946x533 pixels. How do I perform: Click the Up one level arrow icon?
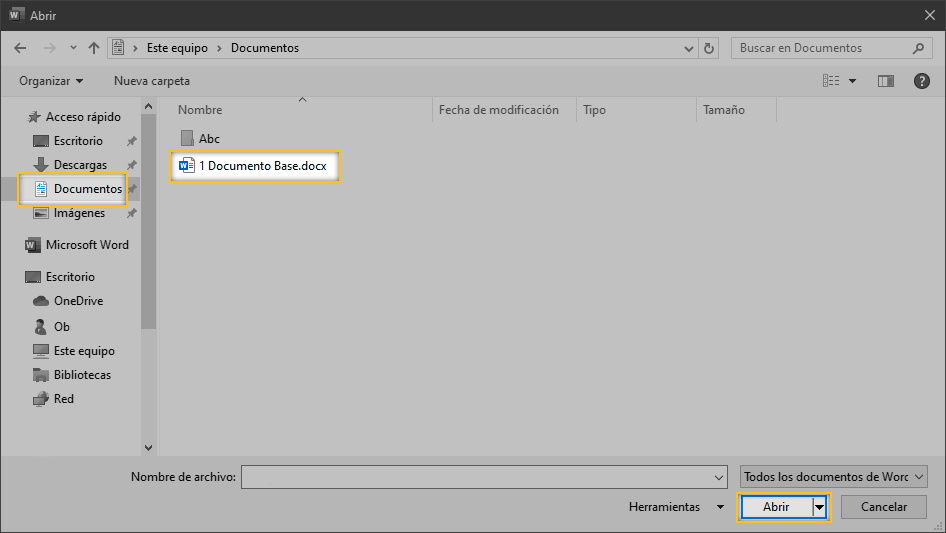(x=94, y=48)
